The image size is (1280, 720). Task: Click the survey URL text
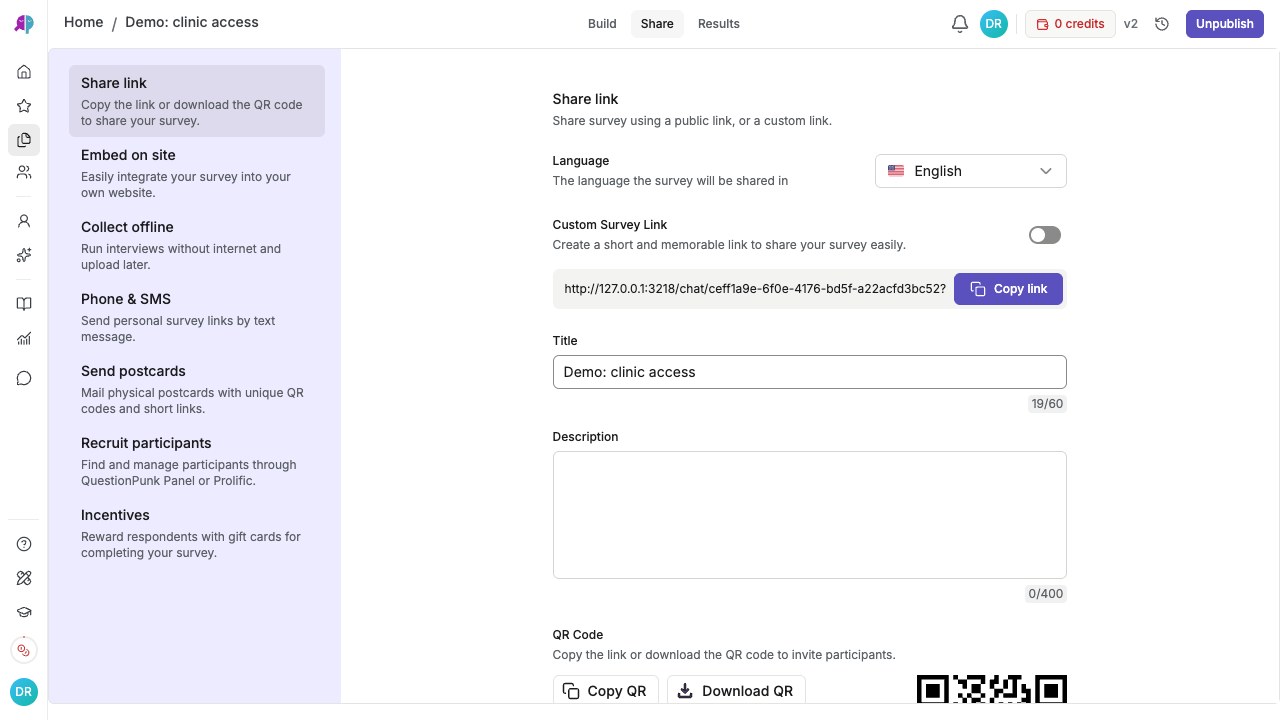(x=755, y=289)
